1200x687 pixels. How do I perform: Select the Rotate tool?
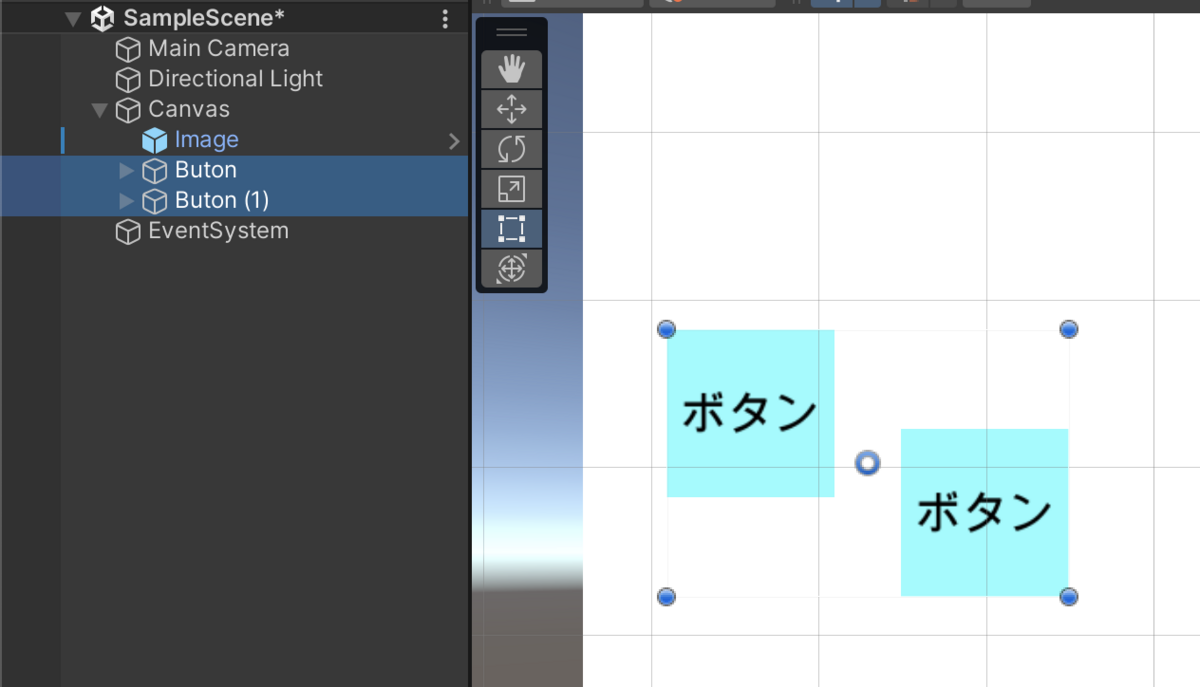pyautogui.click(x=511, y=149)
